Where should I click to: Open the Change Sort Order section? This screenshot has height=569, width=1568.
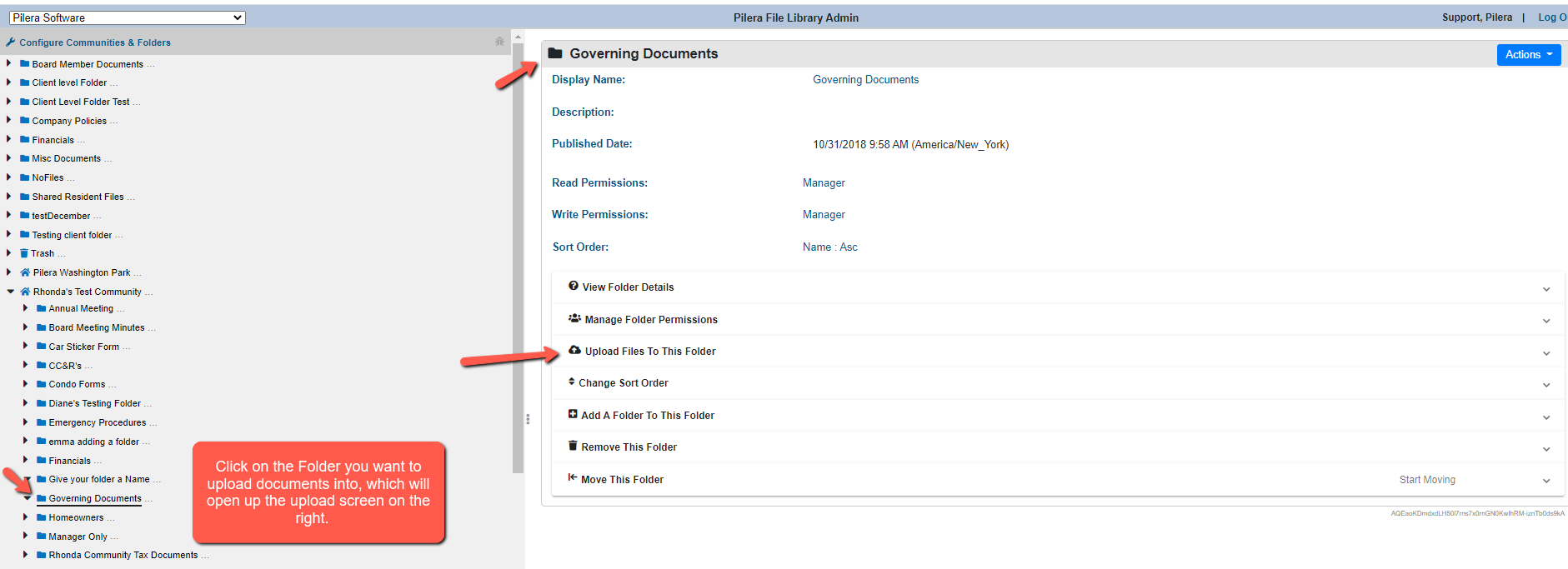pyautogui.click(x=1058, y=383)
